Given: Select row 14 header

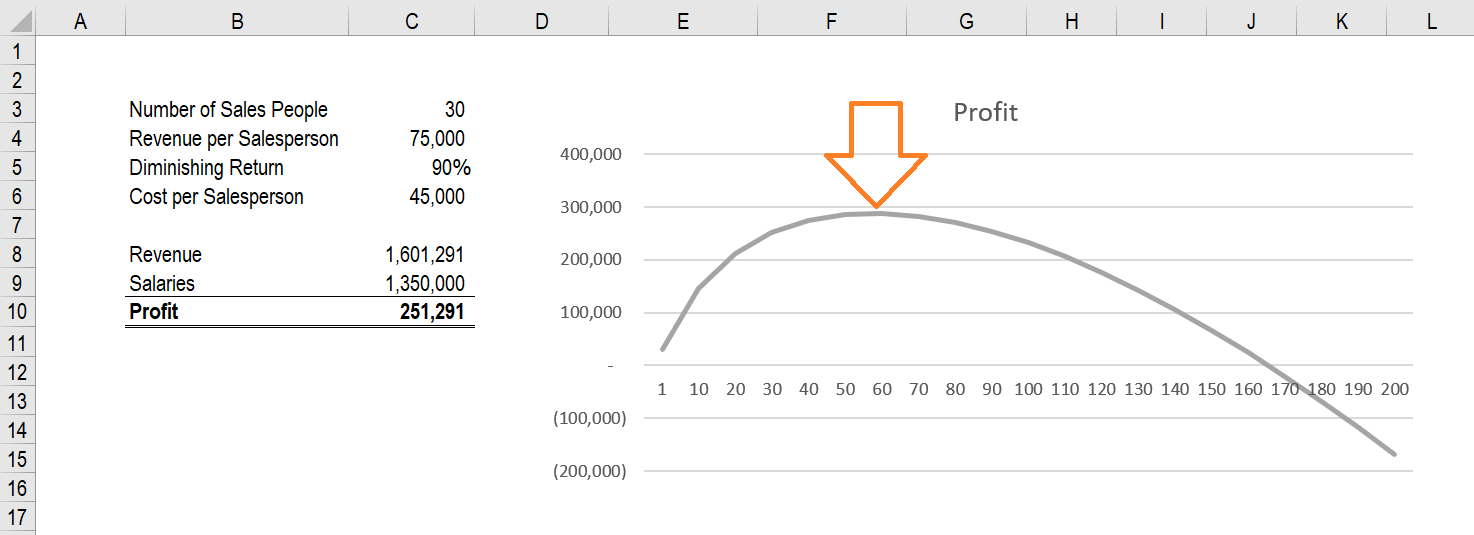Looking at the screenshot, I should pos(18,429).
